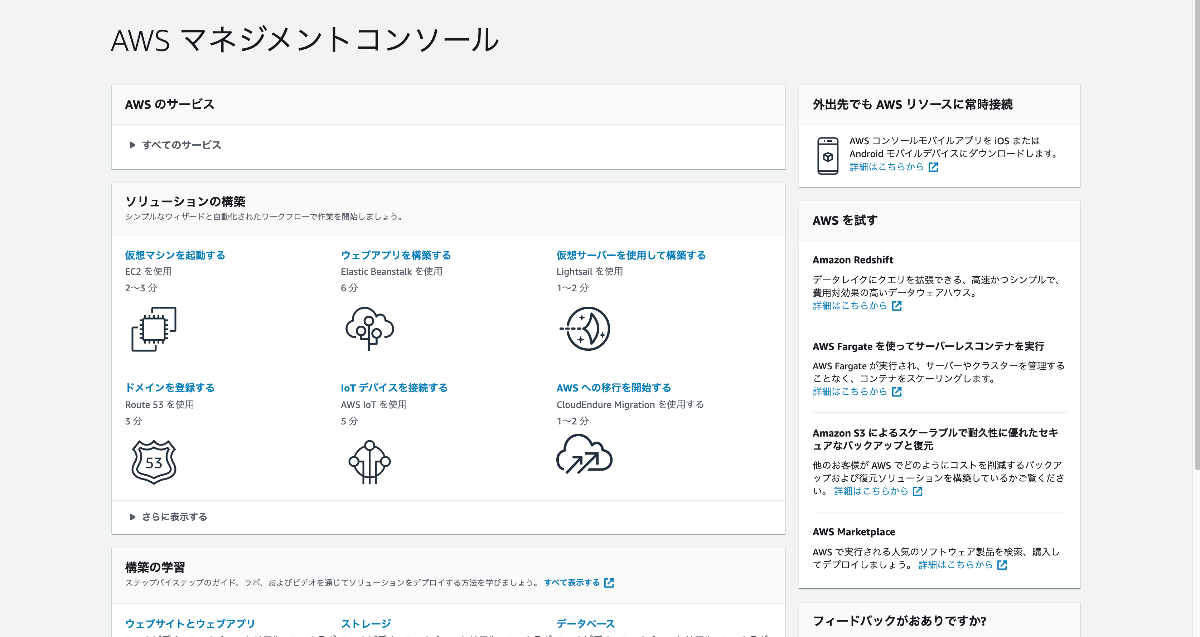Click the Amazon Redshift heading
Screen dimensions: 1200x637
[853, 260]
